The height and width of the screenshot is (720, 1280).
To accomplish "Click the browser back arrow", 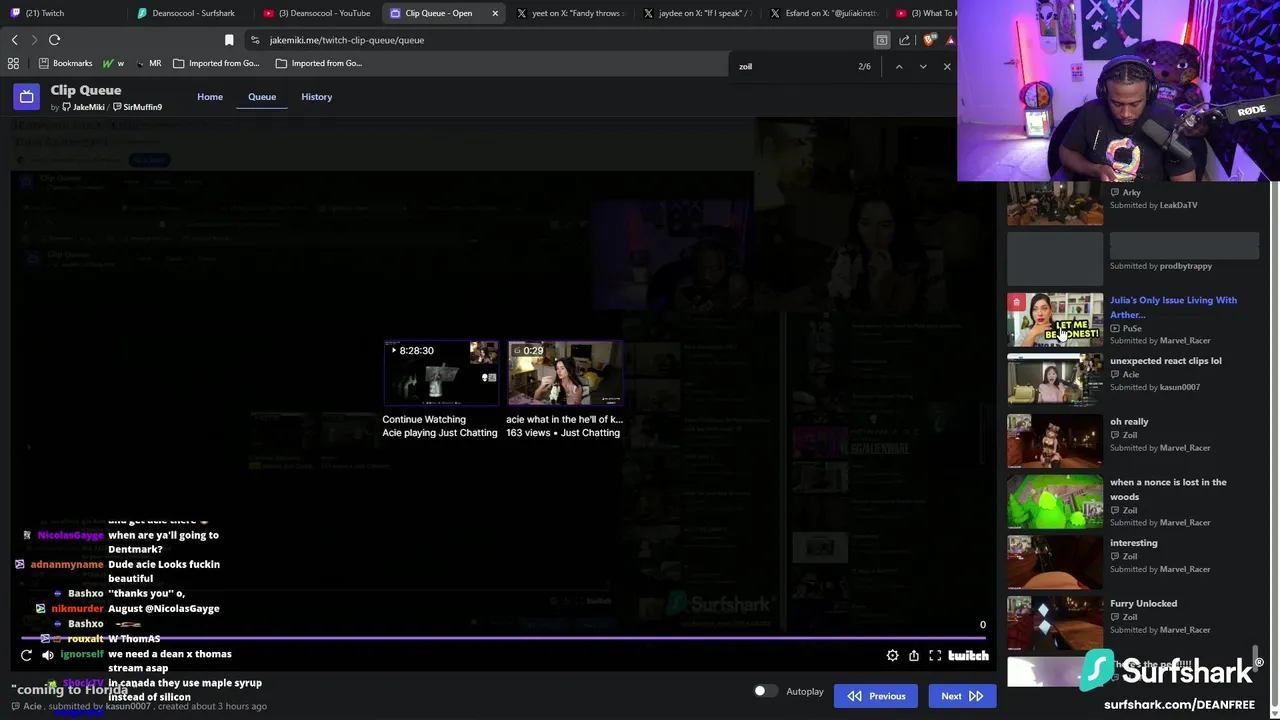I will tap(14, 40).
